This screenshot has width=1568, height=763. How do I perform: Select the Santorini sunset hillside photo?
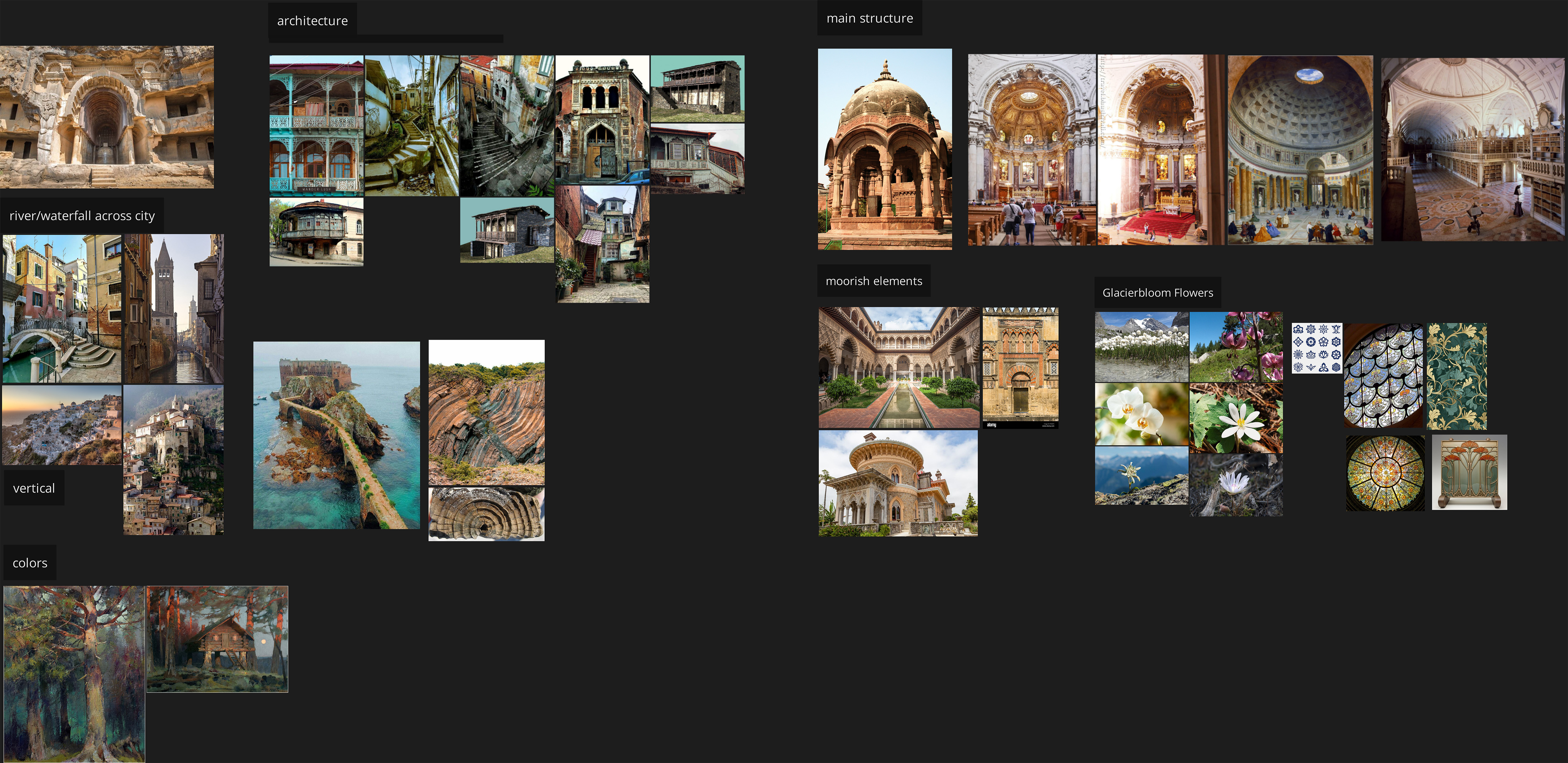point(62,425)
